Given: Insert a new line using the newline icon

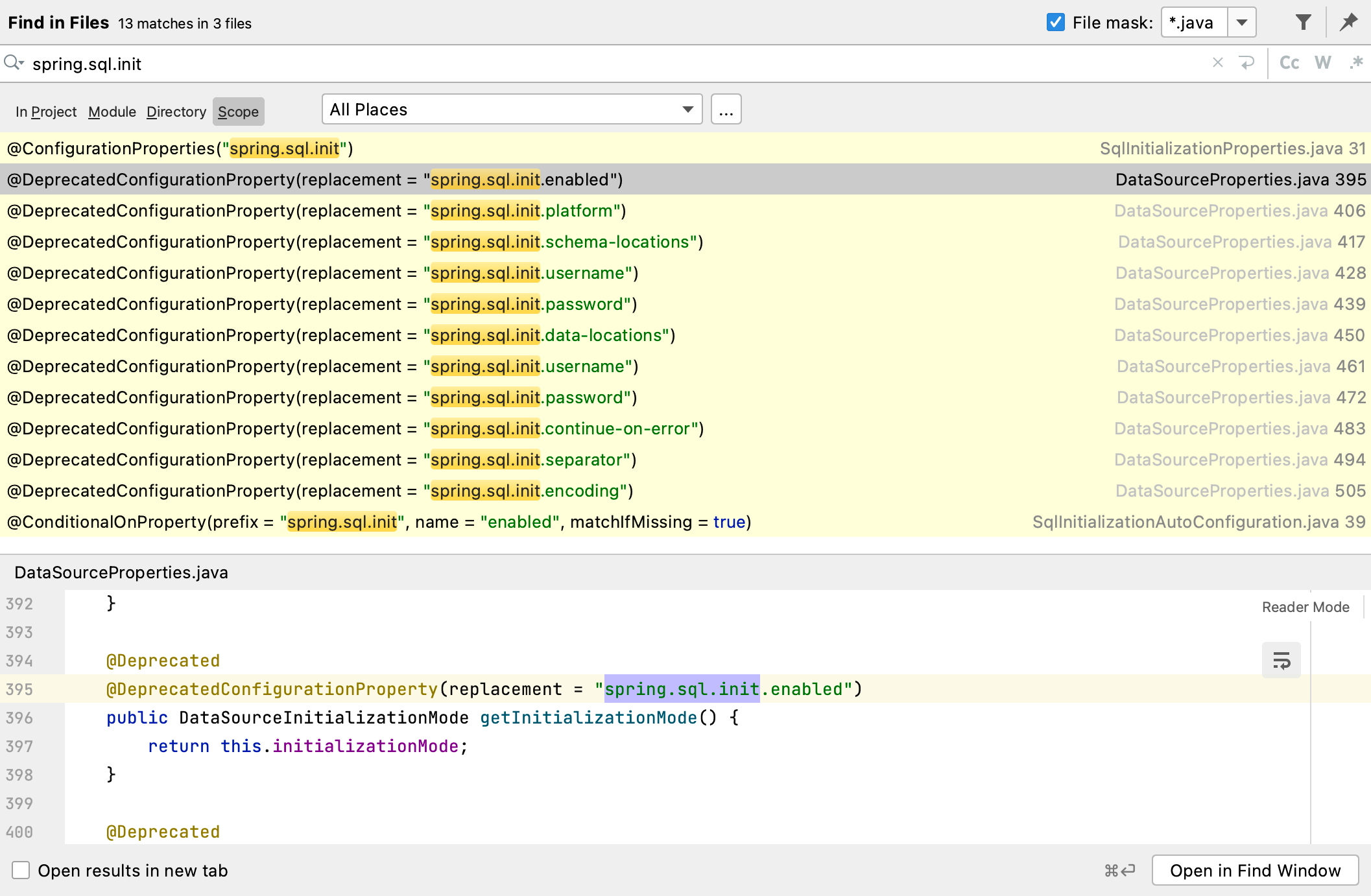Looking at the screenshot, I should (x=1248, y=63).
